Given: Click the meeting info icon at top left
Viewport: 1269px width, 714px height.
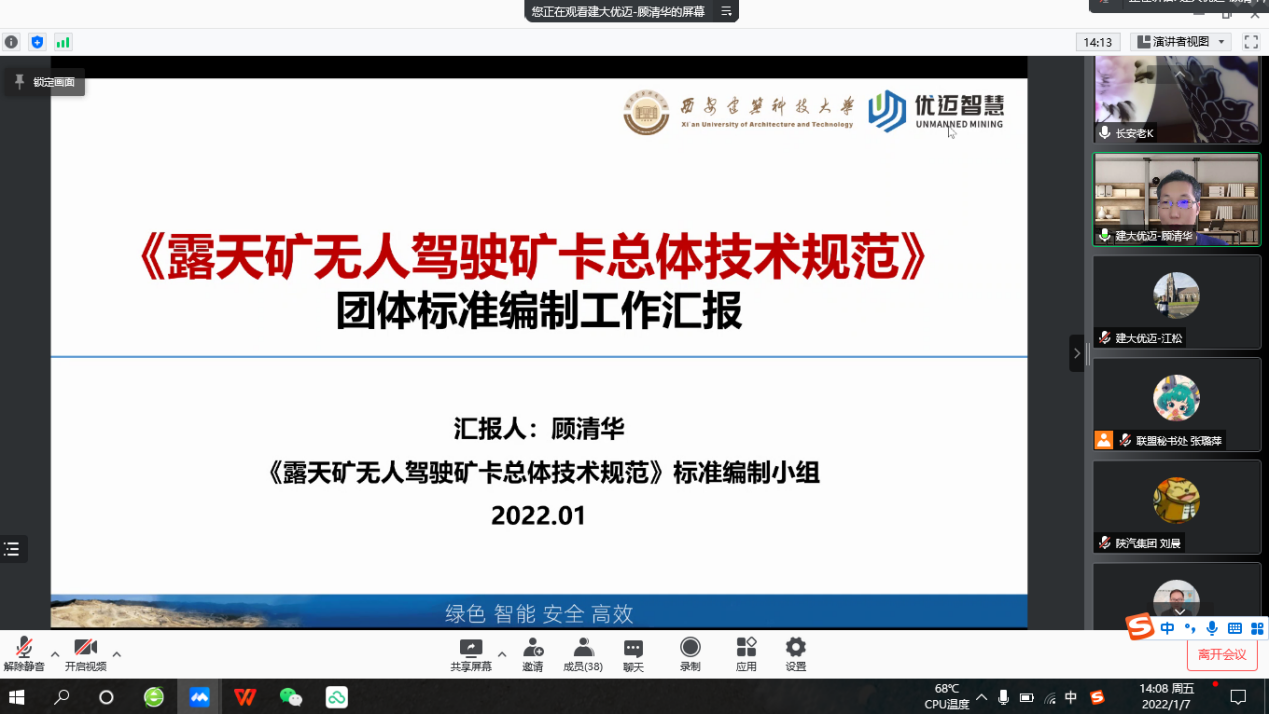Looking at the screenshot, I should [x=11, y=42].
